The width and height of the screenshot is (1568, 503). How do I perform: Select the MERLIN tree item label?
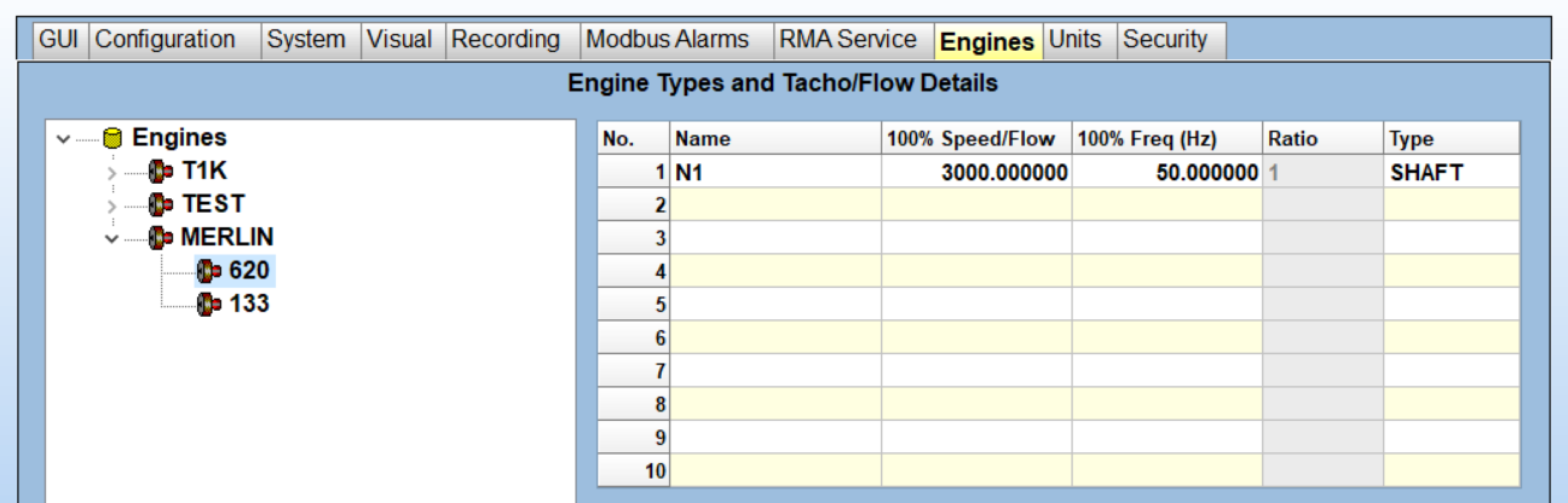[x=227, y=237]
